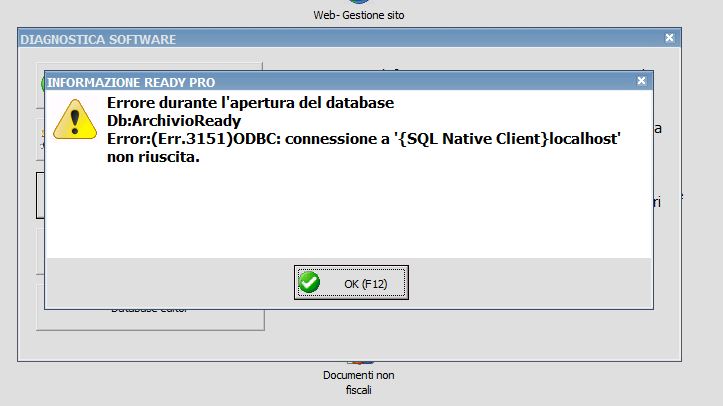Click the yellow warning triangle icon
The height and width of the screenshot is (406, 723).
(75, 119)
